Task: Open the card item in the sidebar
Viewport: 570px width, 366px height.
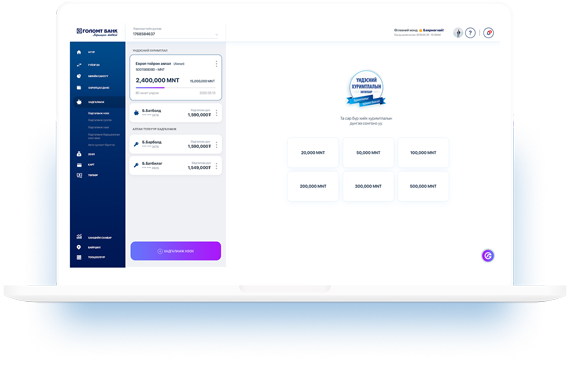Action: pyautogui.click(x=85, y=165)
